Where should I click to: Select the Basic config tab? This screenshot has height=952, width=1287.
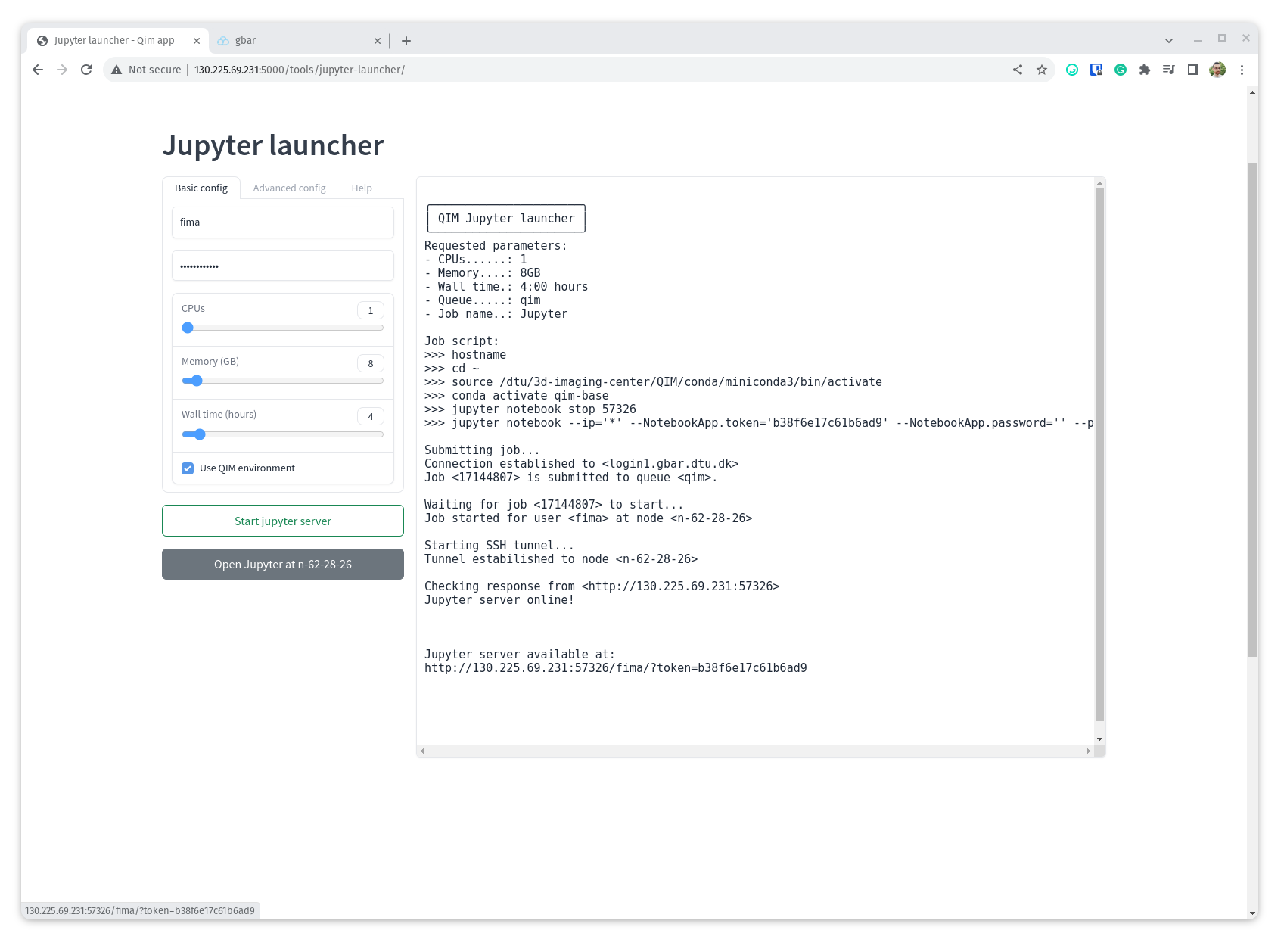pos(201,188)
